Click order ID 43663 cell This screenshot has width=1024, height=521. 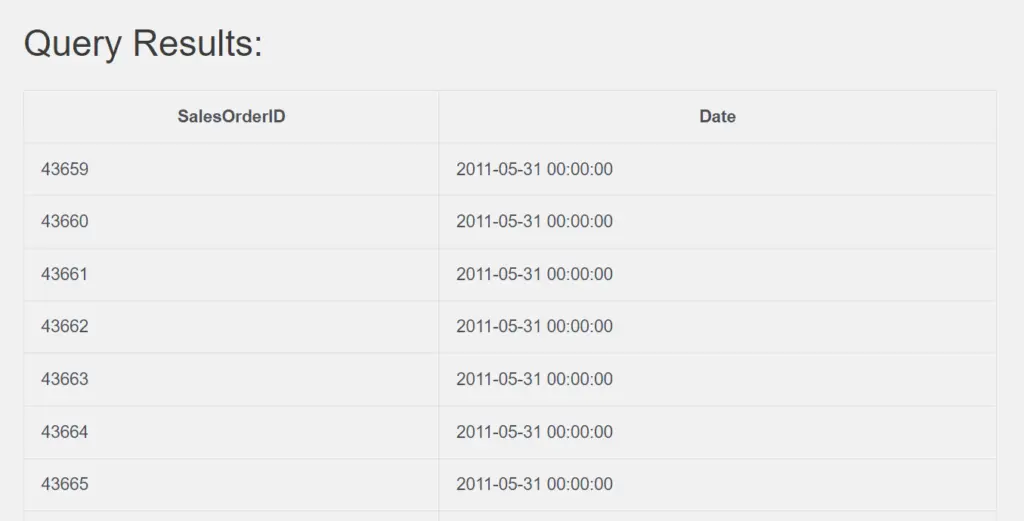click(231, 379)
